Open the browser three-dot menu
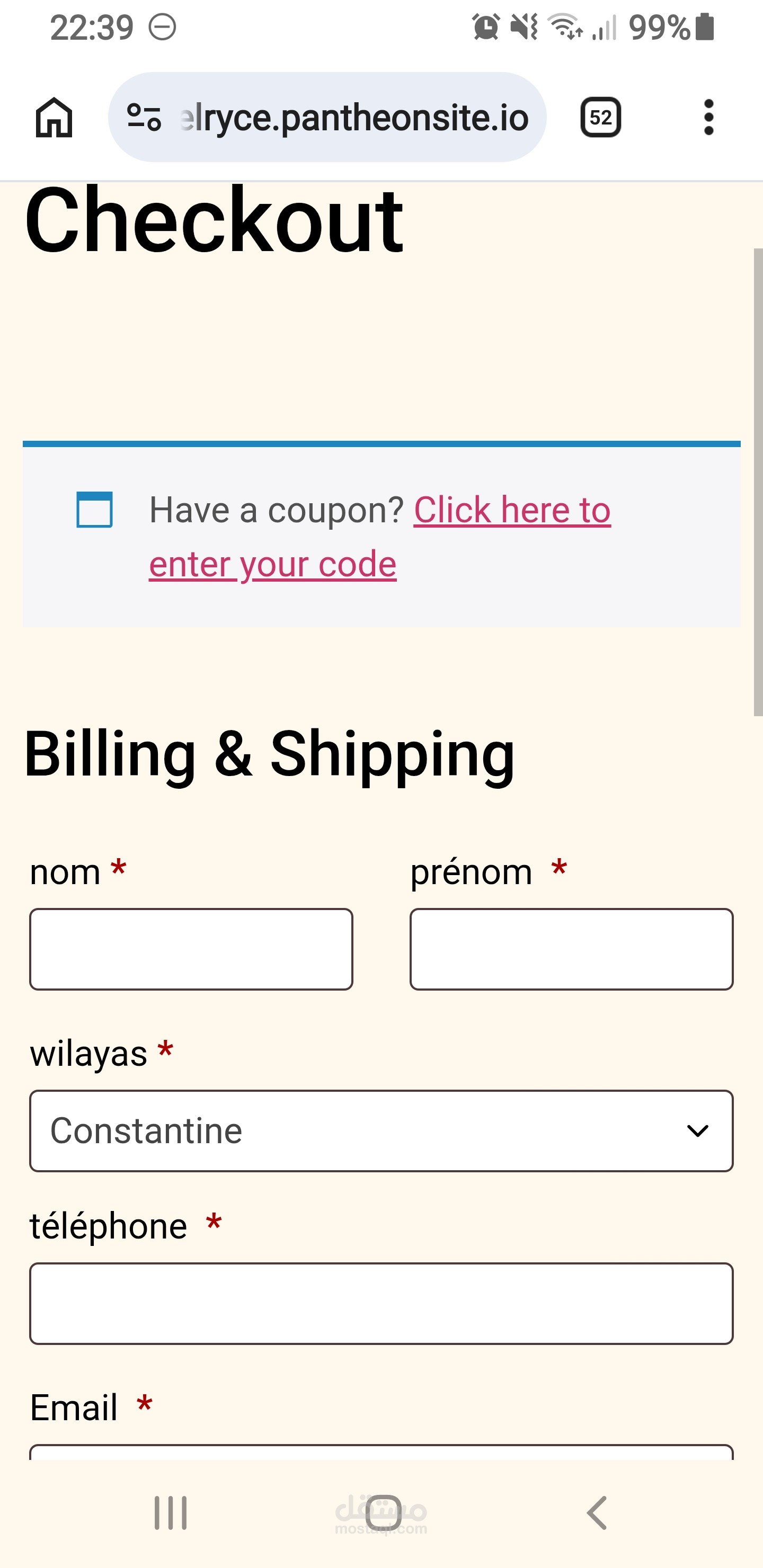The height and width of the screenshot is (1568, 763). (x=708, y=117)
